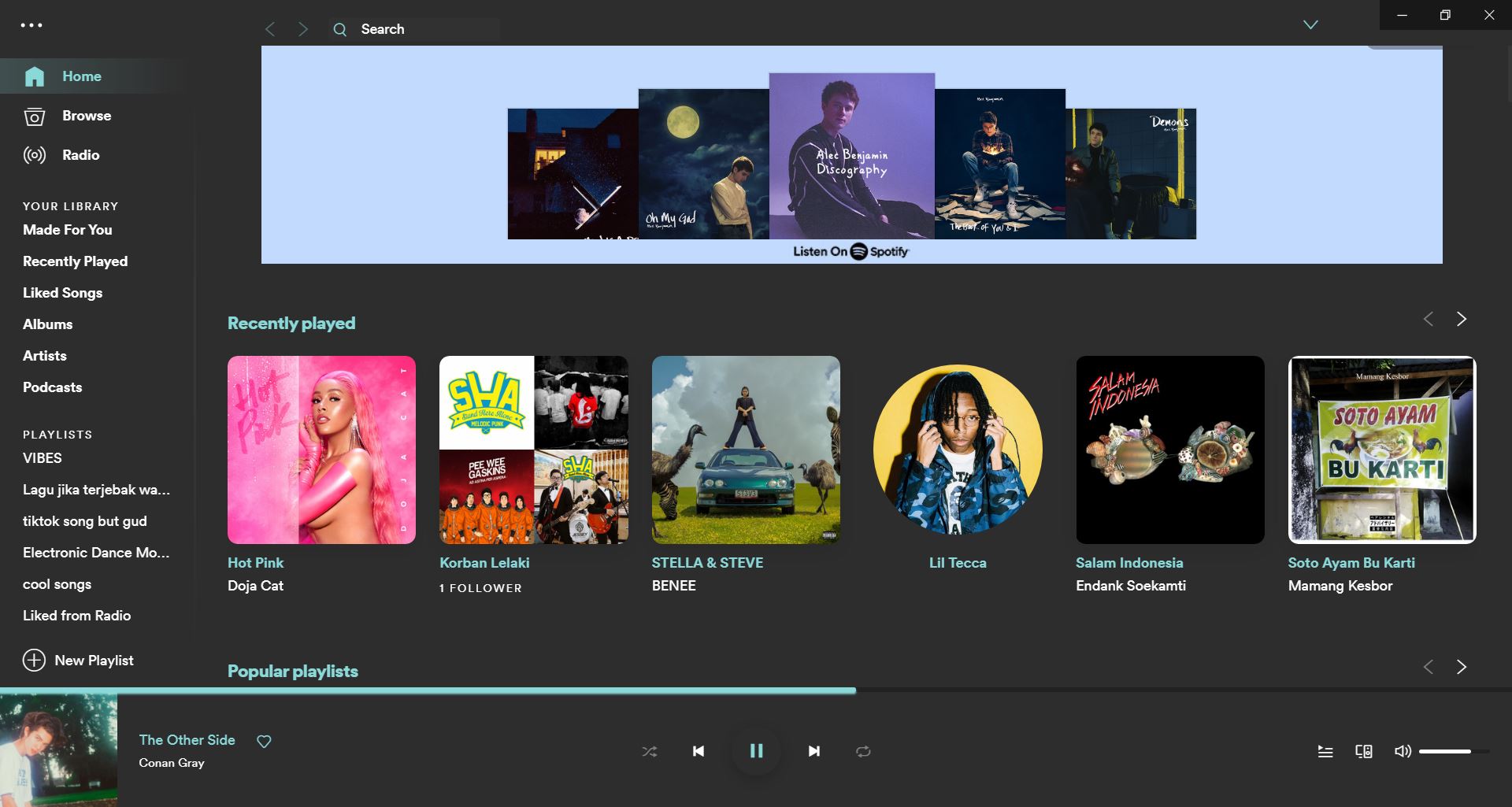Toggle repeat mode
The width and height of the screenshot is (1512, 807).
click(863, 752)
